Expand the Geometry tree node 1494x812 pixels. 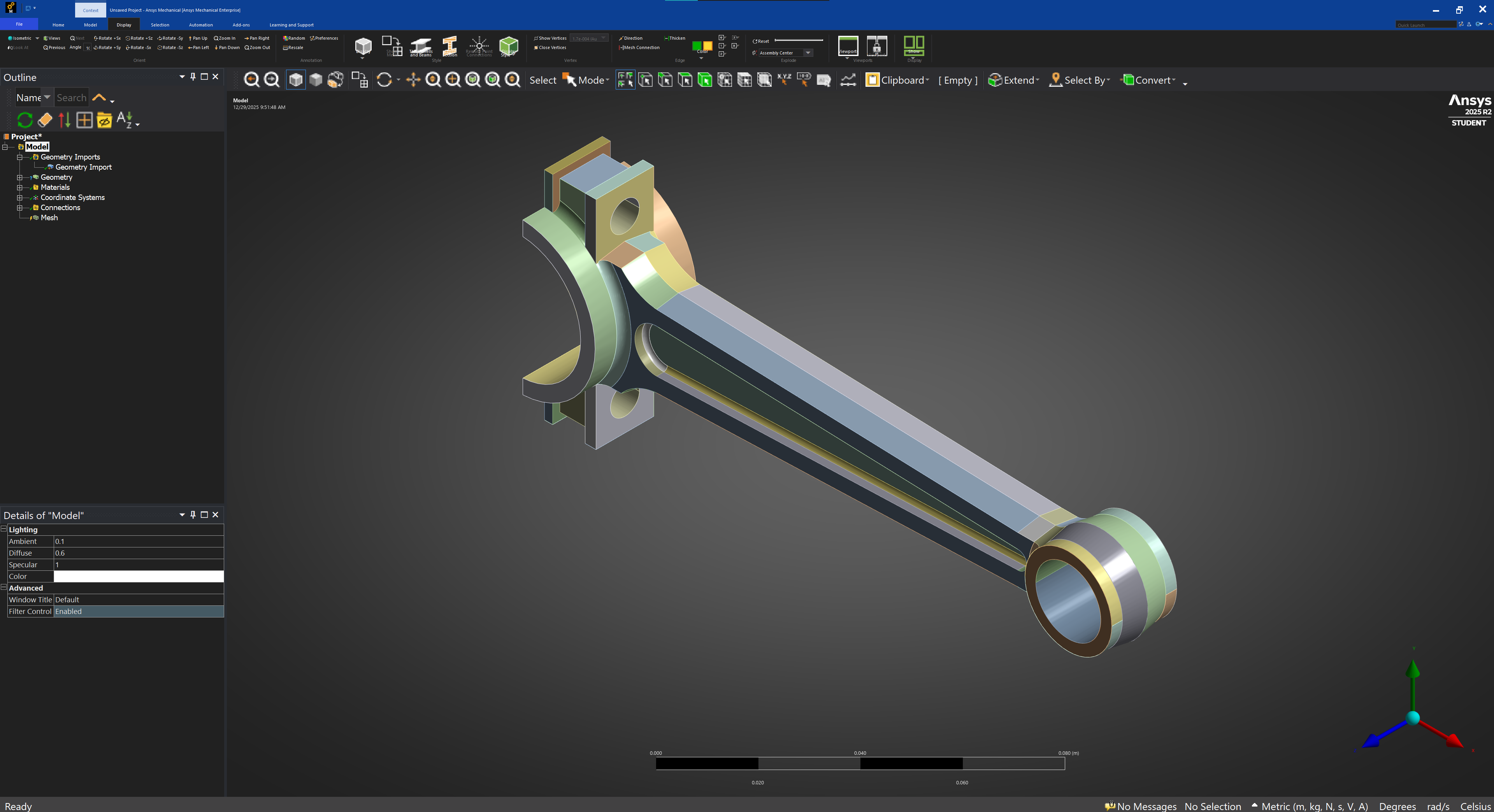(19, 177)
